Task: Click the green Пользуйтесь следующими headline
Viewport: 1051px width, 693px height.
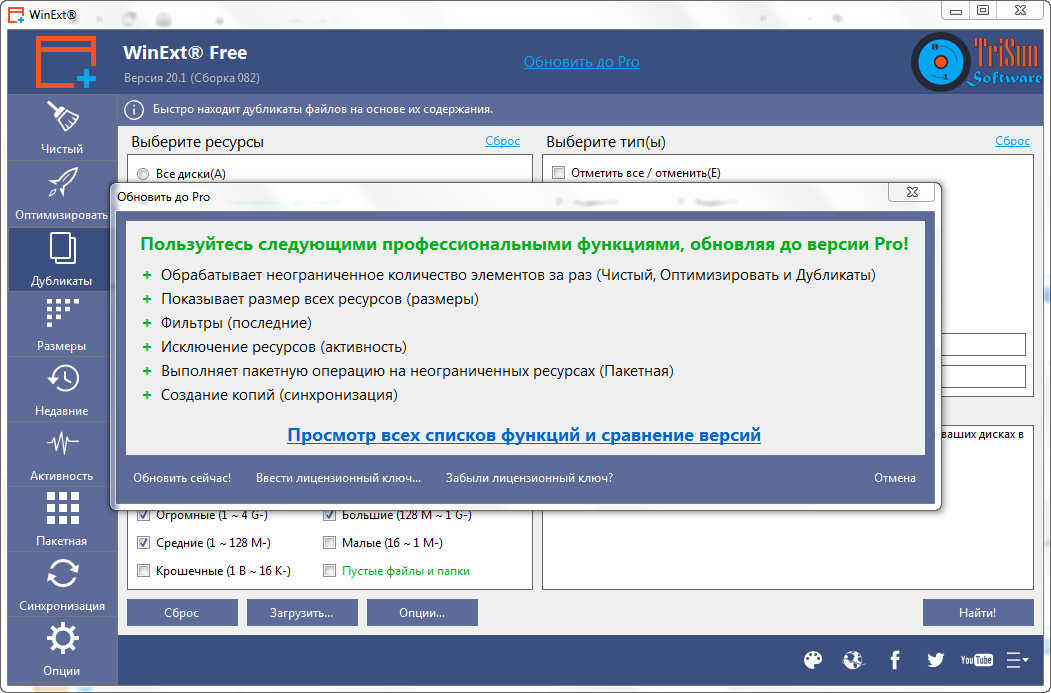Action: point(524,244)
